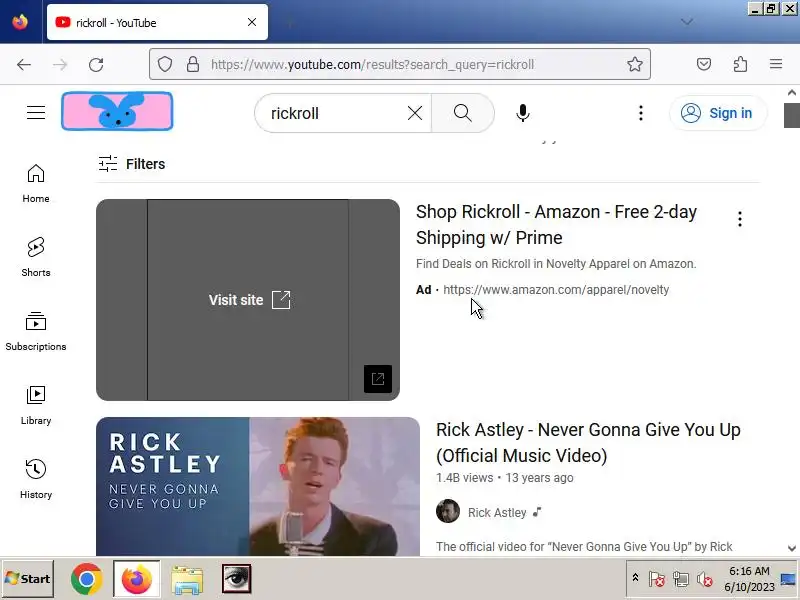Click the page scrollbar down arrow
The height and width of the screenshot is (600, 800).
click(x=791, y=548)
